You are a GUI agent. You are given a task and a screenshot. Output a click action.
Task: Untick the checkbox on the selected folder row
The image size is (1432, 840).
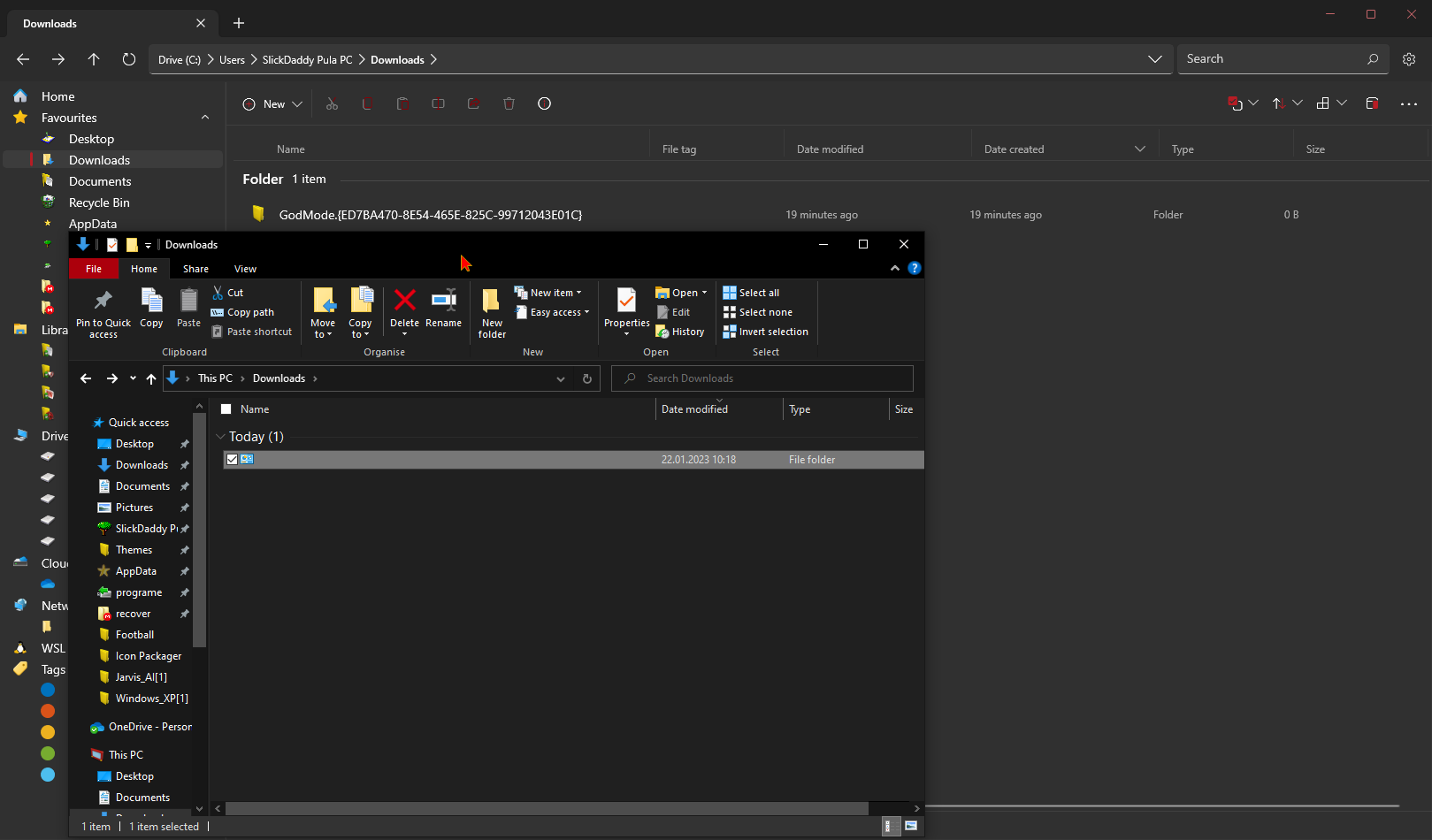[232, 459]
